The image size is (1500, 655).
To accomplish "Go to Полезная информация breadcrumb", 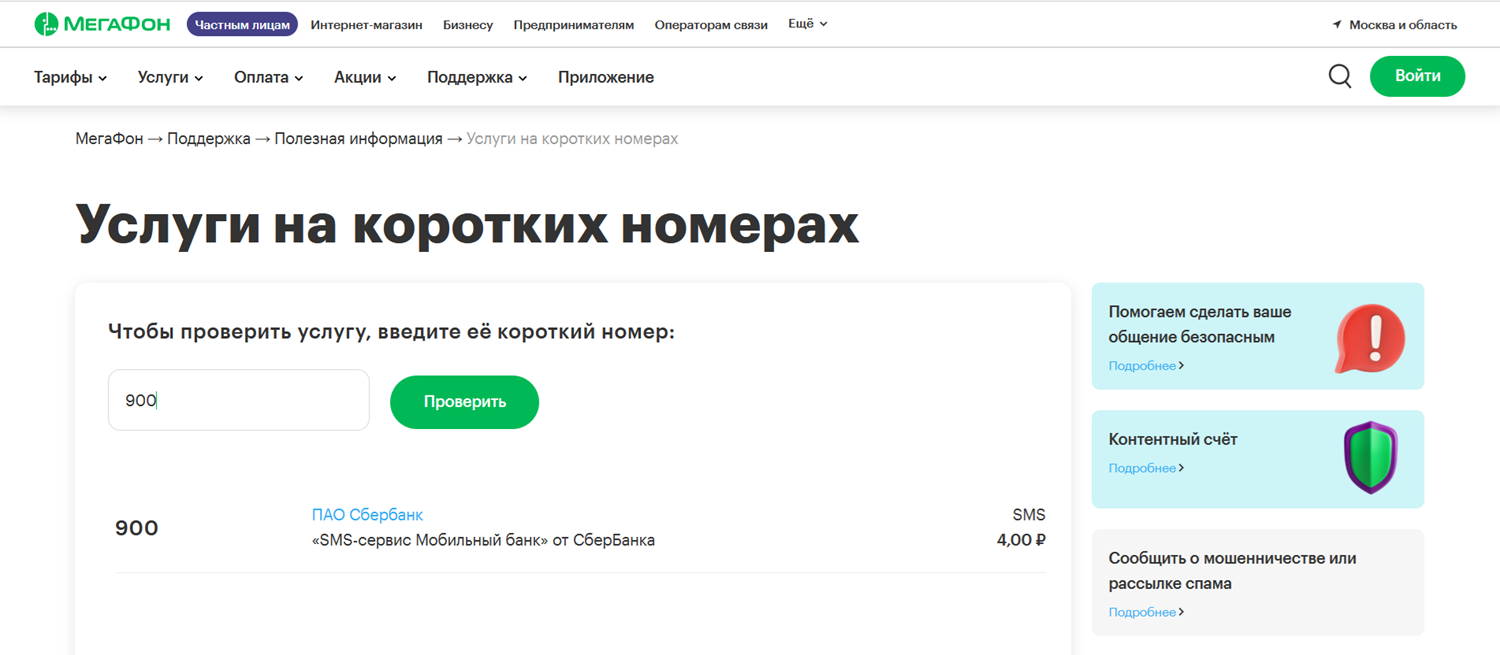I will tap(359, 139).
